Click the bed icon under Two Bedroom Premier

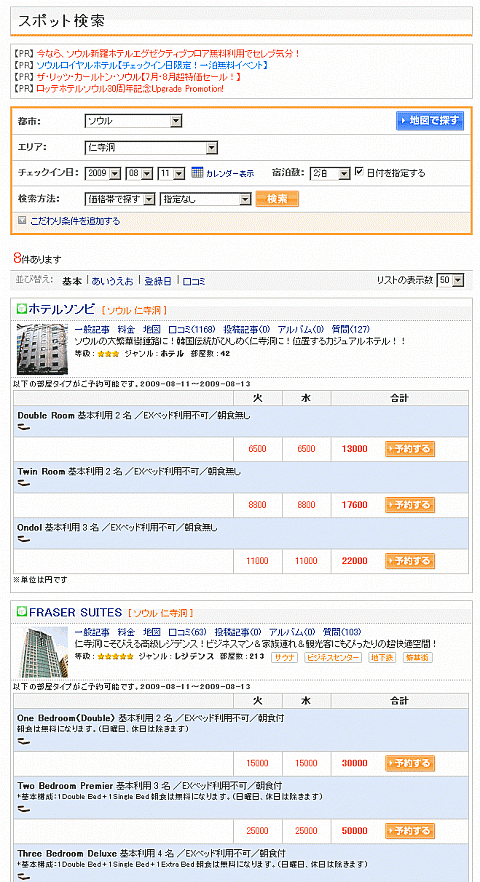pyautogui.click(x=24, y=809)
